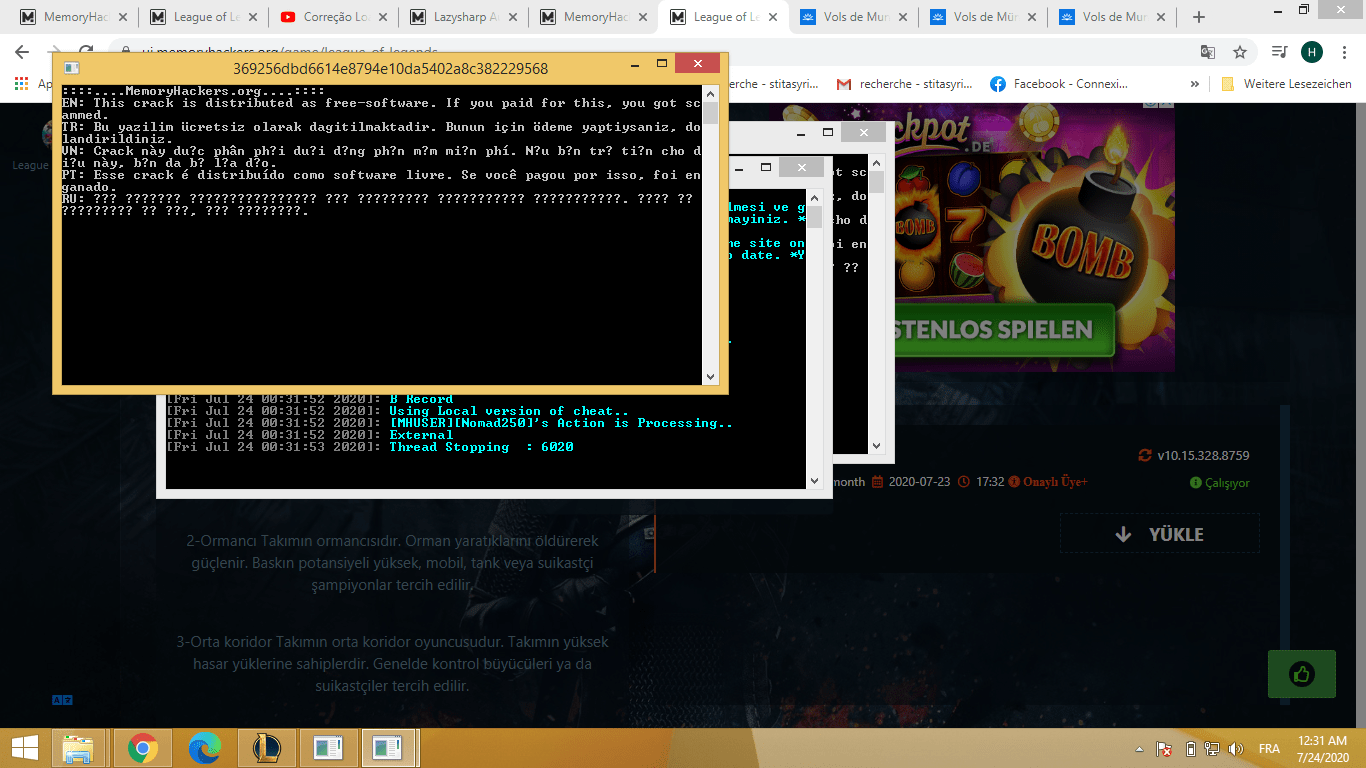The height and width of the screenshot is (768, 1366).
Task: Launch Microsoft Edge from the taskbar
Action: (205, 748)
